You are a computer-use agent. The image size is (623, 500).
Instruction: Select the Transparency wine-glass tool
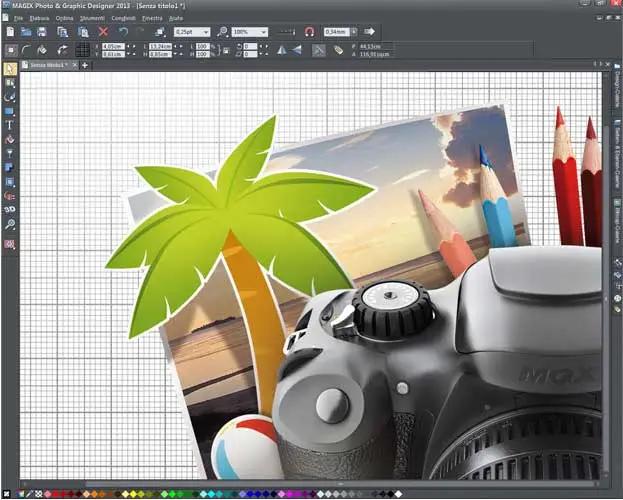pyautogui.click(x=10, y=153)
